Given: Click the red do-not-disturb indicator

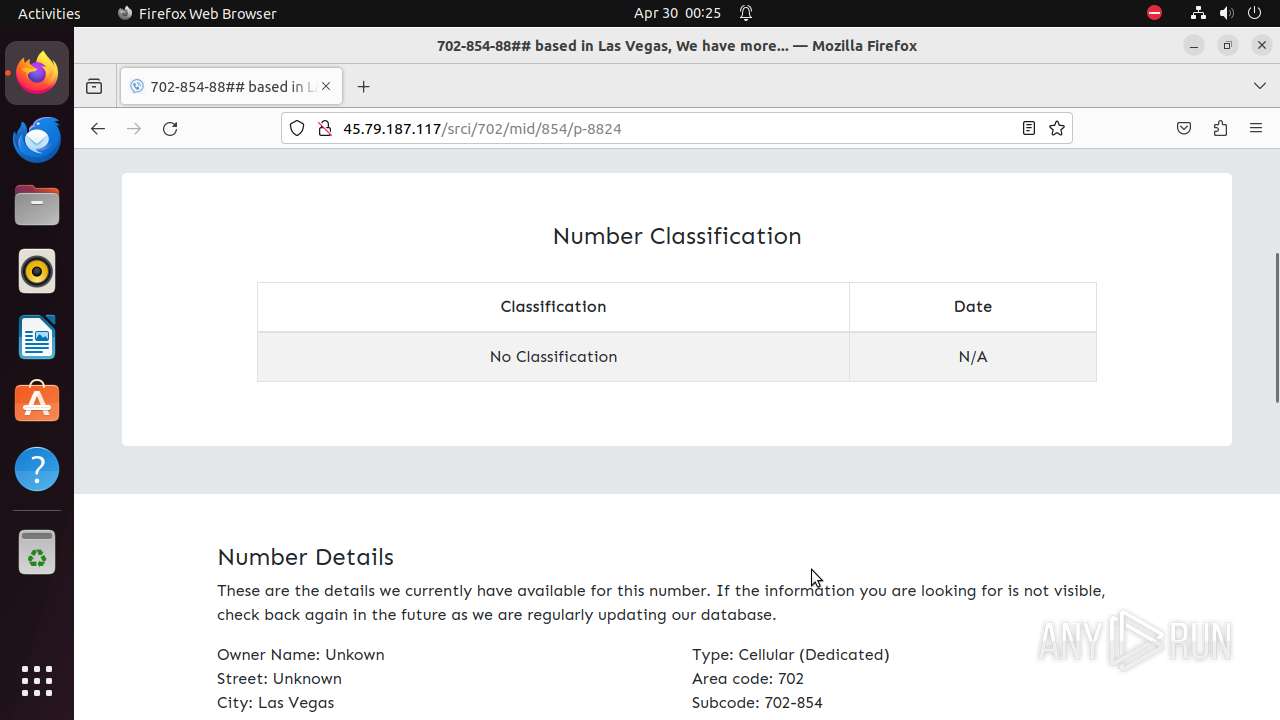Looking at the screenshot, I should click(1154, 13).
